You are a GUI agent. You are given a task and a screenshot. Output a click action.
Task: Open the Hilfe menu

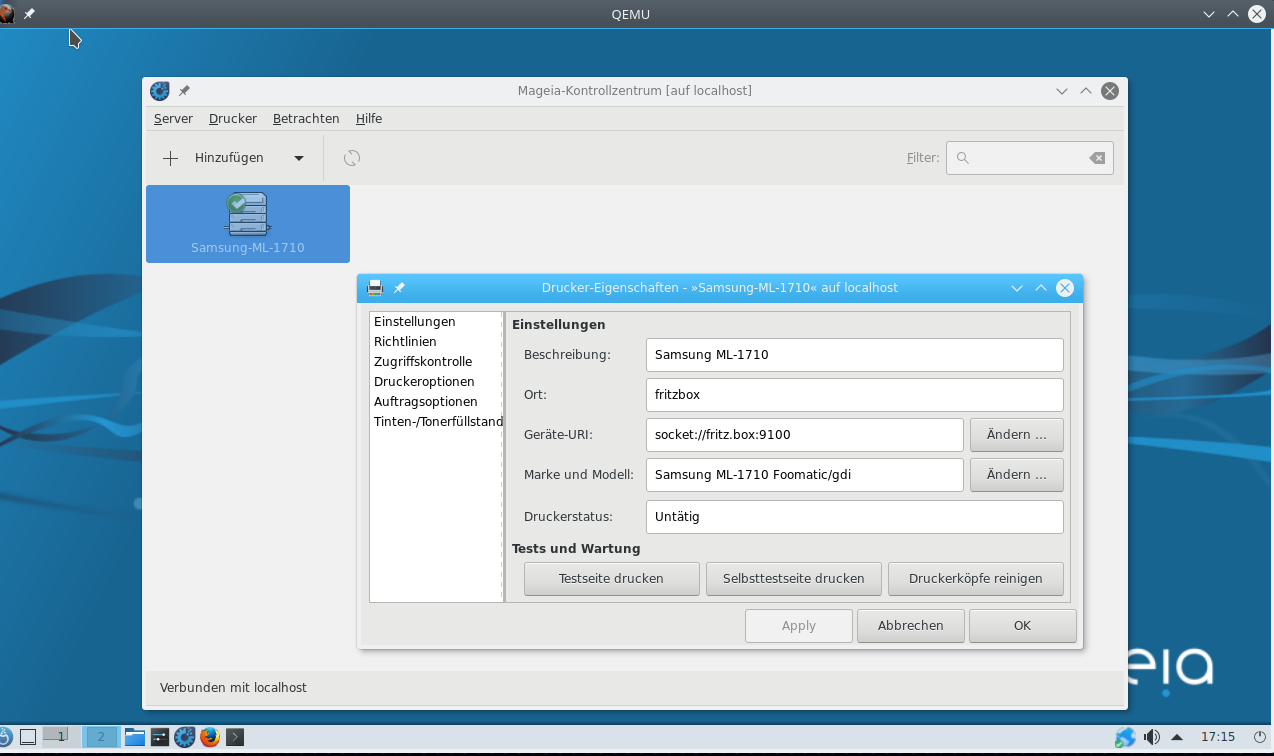pos(369,119)
